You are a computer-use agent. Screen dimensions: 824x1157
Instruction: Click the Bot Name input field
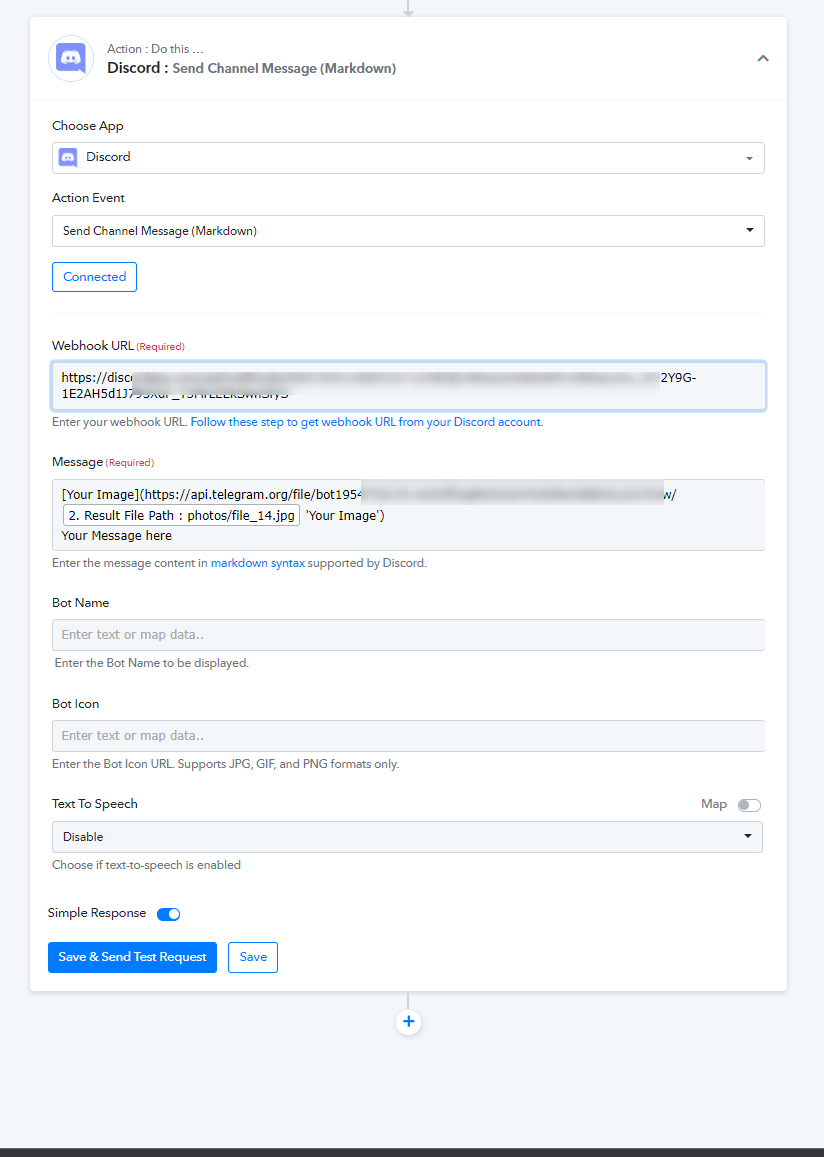pos(408,635)
